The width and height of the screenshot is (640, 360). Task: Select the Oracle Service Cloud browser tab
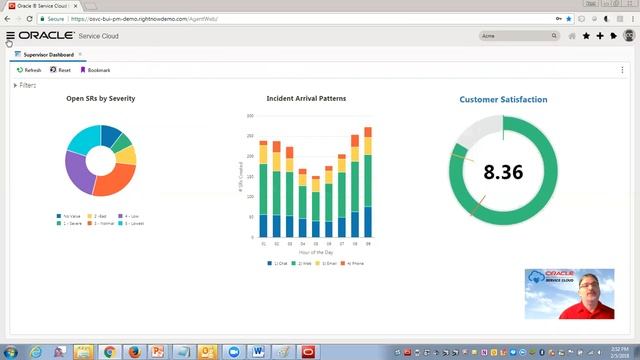pyautogui.click(x=42, y=6)
